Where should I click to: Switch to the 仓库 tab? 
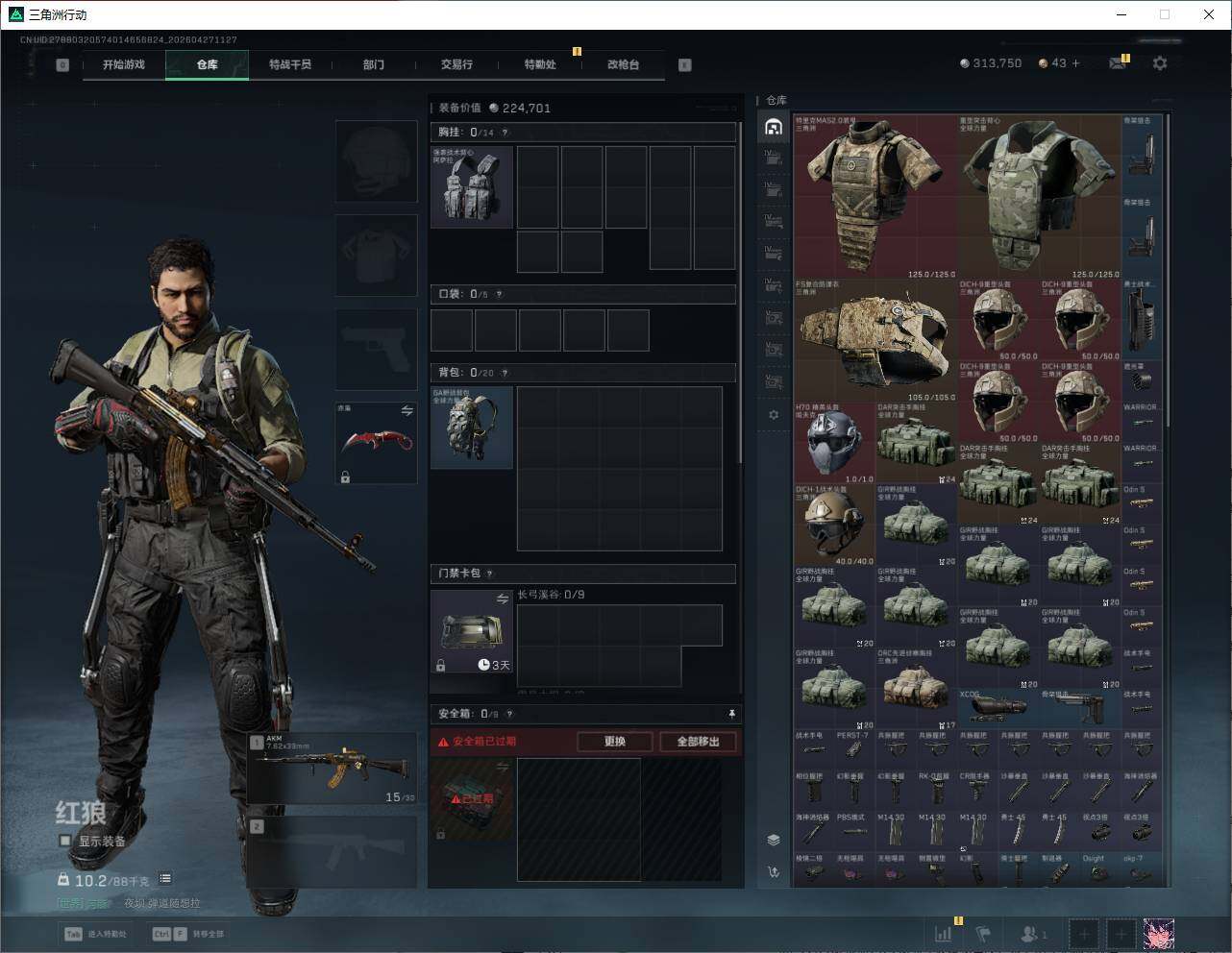tap(208, 64)
